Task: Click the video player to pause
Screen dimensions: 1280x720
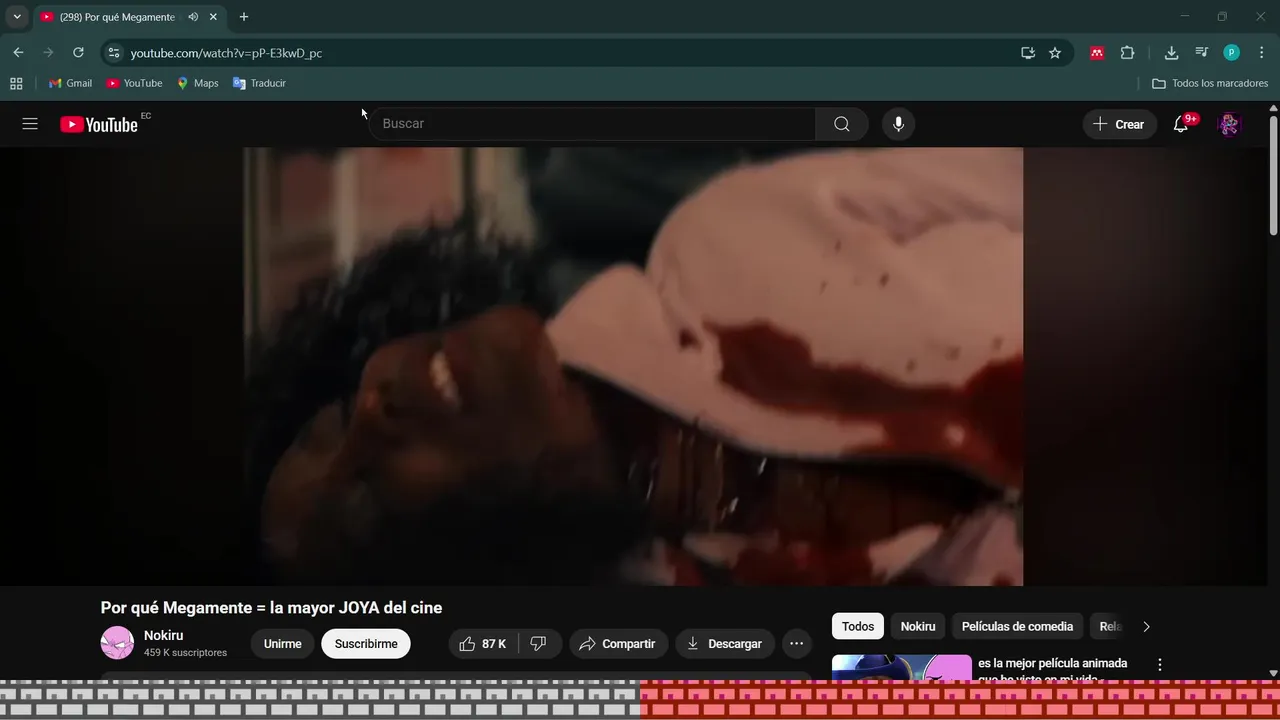Action: click(x=633, y=366)
